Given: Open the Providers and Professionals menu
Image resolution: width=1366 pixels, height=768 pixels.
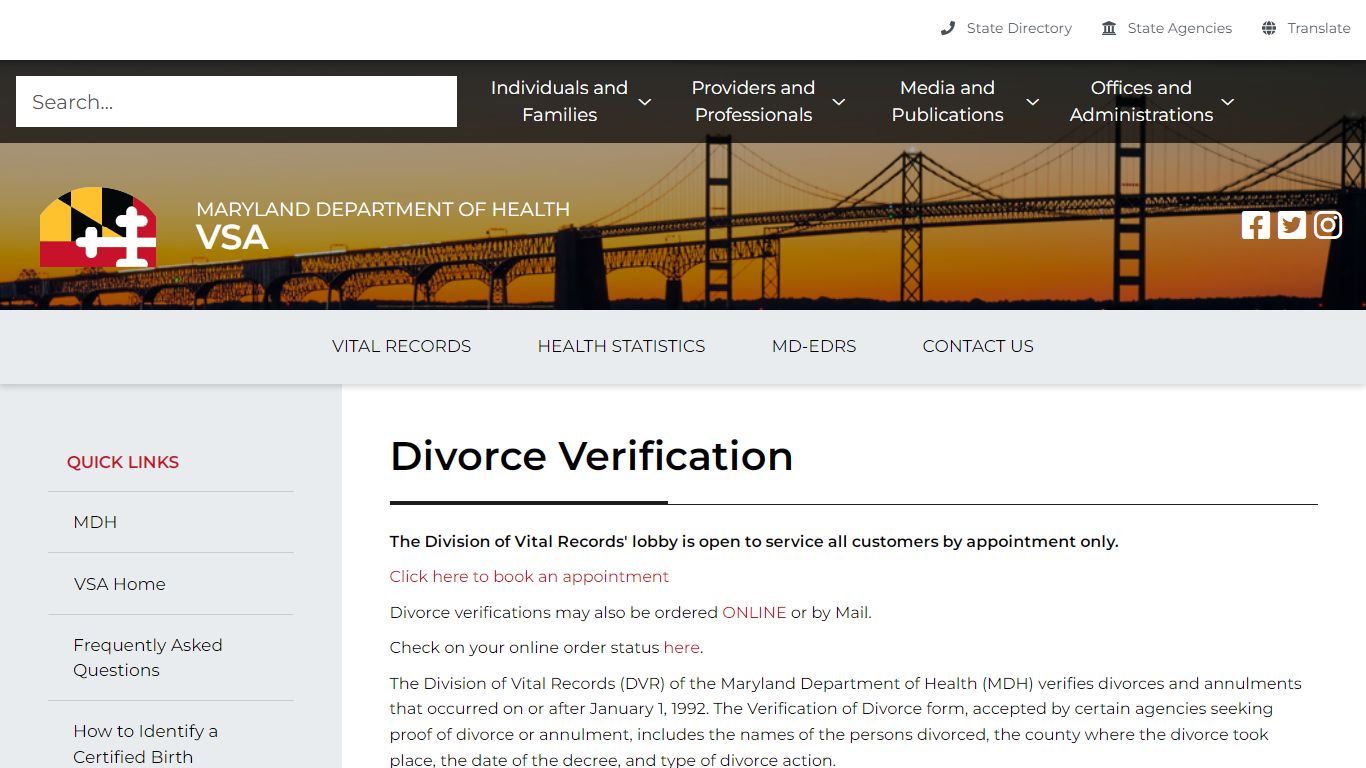Looking at the screenshot, I should pyautogui.click(x=753, y=101).
